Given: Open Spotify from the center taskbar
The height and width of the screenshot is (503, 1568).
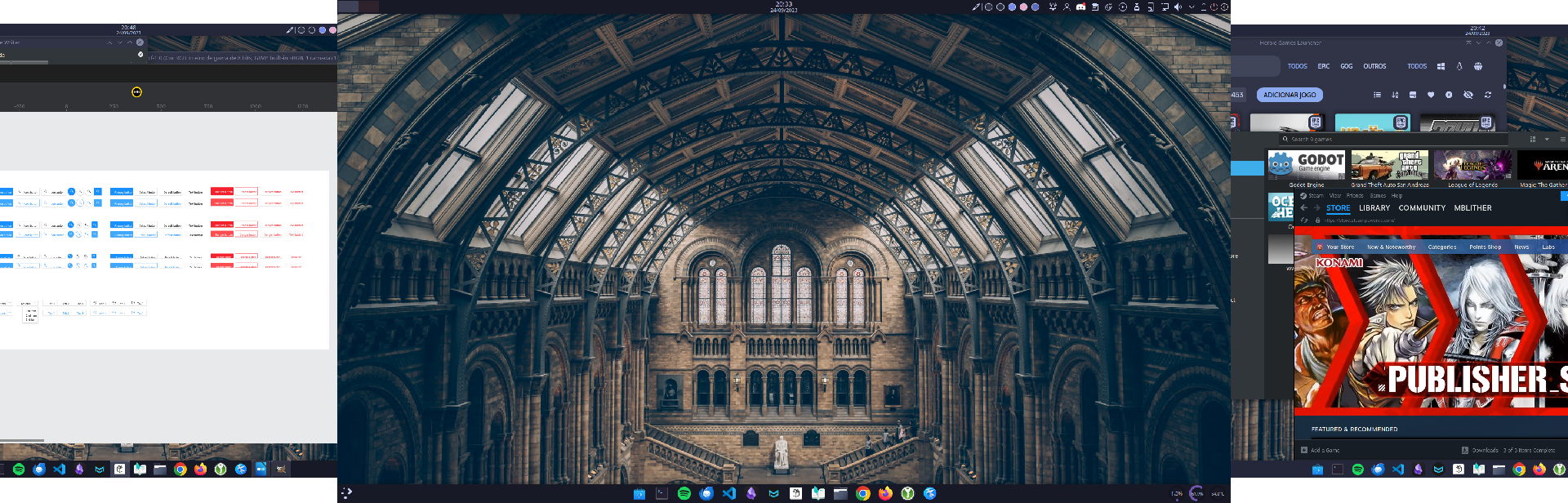Looking at the screenshot, I should click(684, 493).
